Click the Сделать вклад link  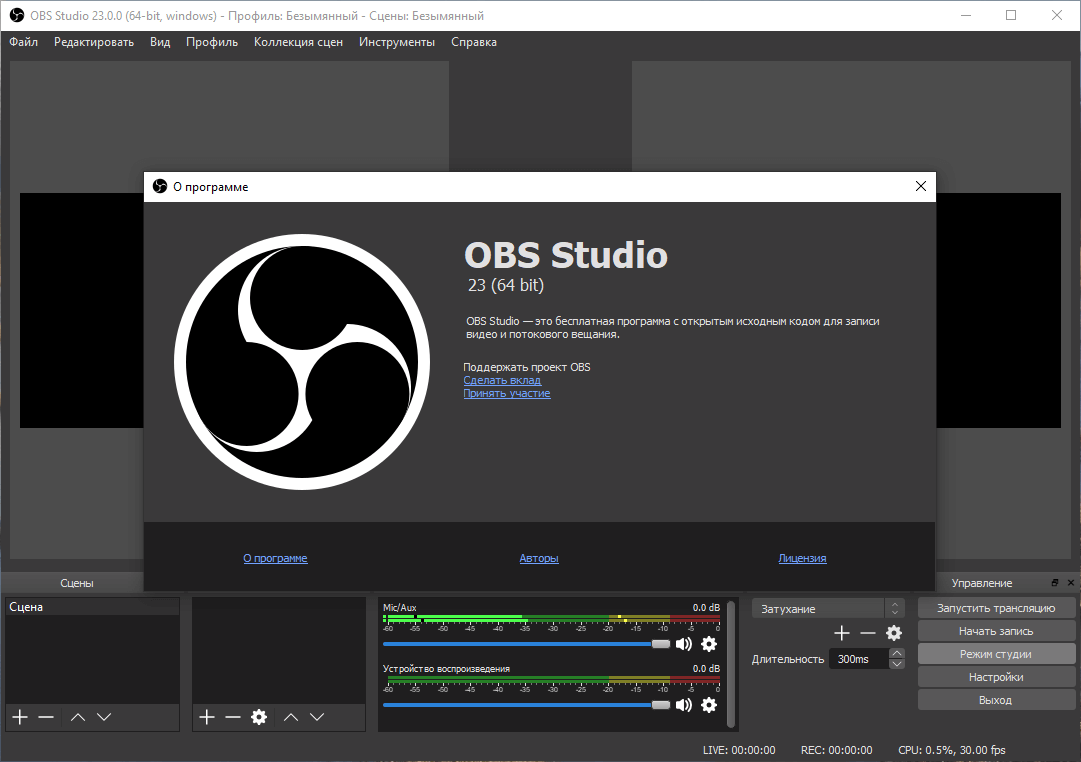coord(502,380)
